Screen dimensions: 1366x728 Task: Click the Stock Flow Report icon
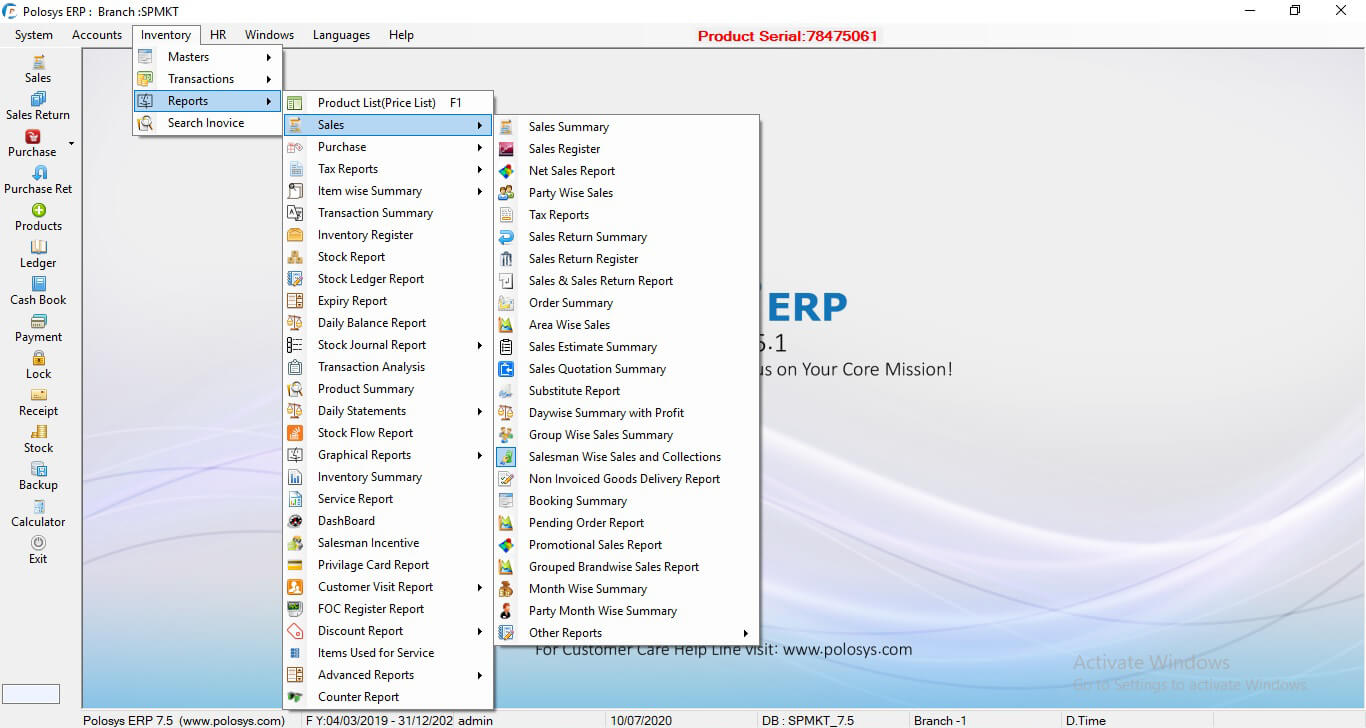[x=295, y=433]
